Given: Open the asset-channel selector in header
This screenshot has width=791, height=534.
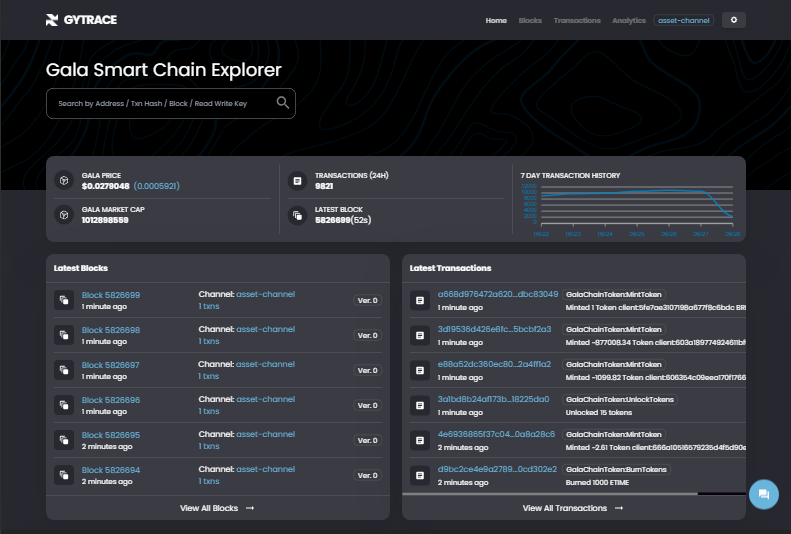Looking at the screenshot, I should [684, 20].
